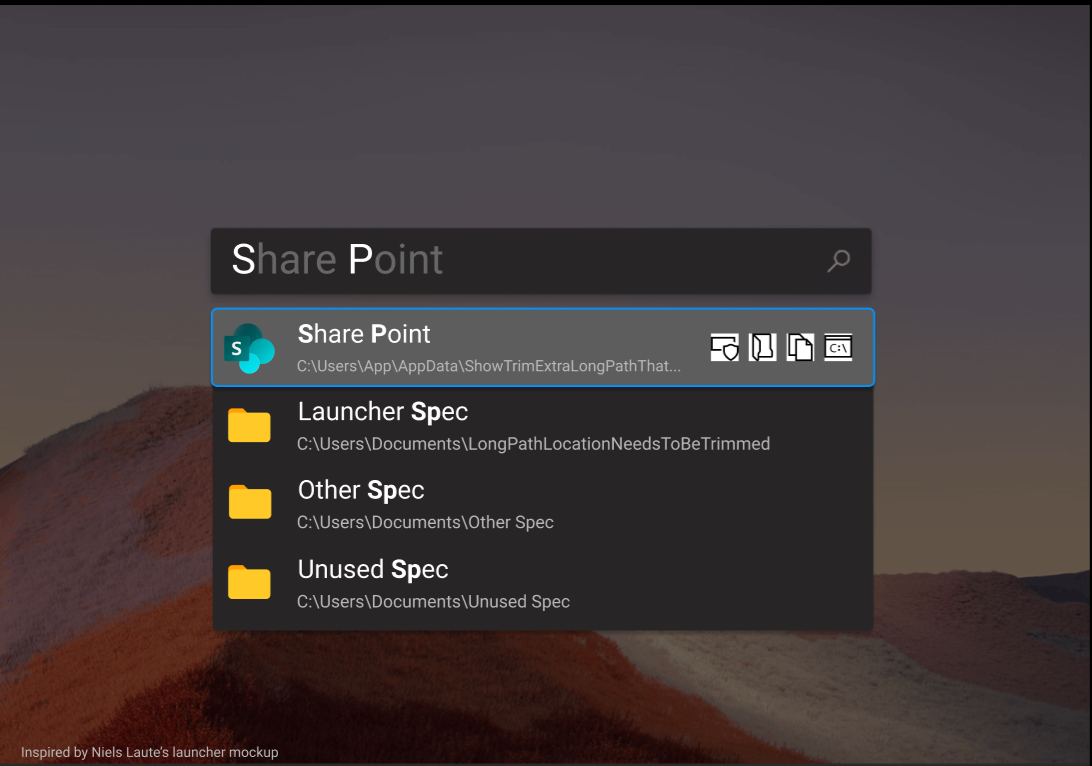Viewport: 1092px width, 766px height.
Task: Click the Unused Spec folder icon
Action: [x=249, y=582]
